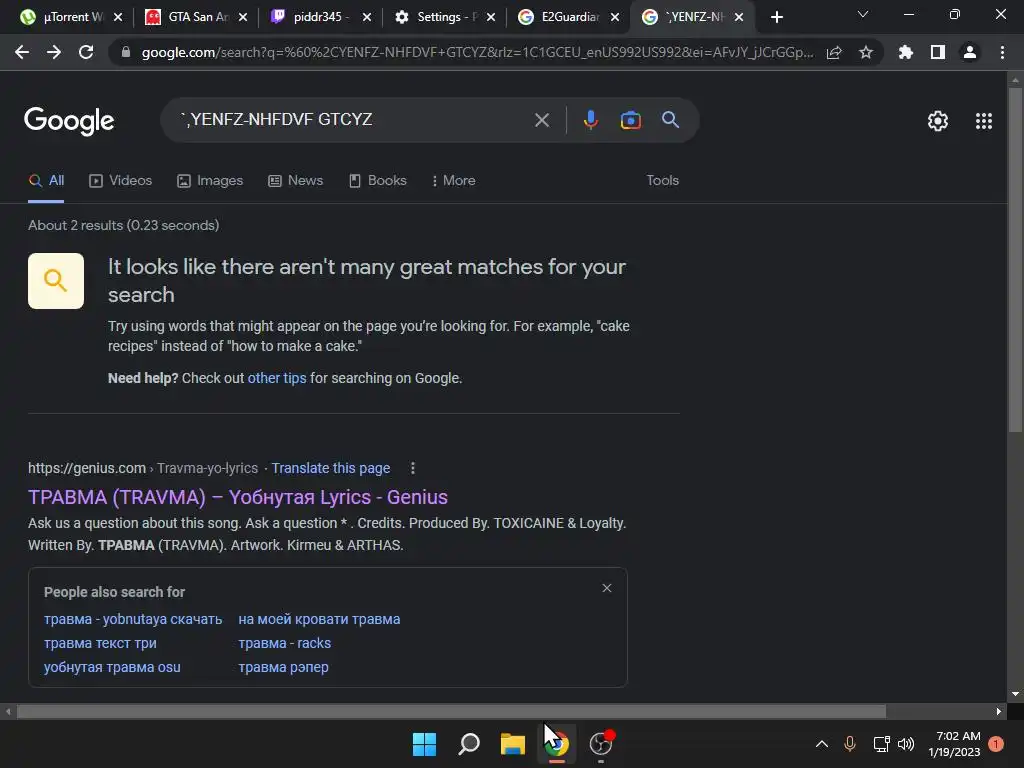
Task: Click the horizontal scrollbar thumb
Action: 451,711
